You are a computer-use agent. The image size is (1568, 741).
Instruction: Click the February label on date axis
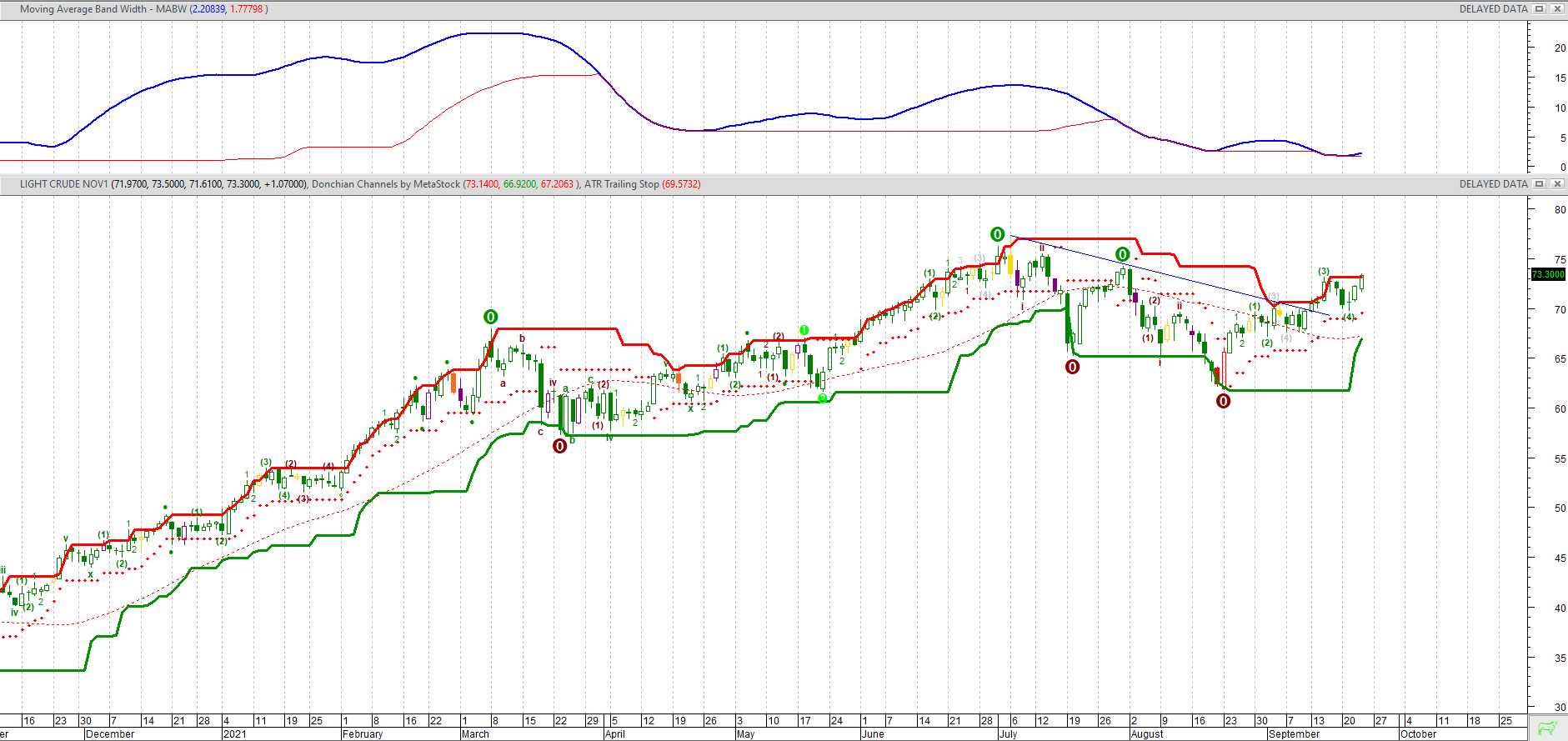[363, 734]
